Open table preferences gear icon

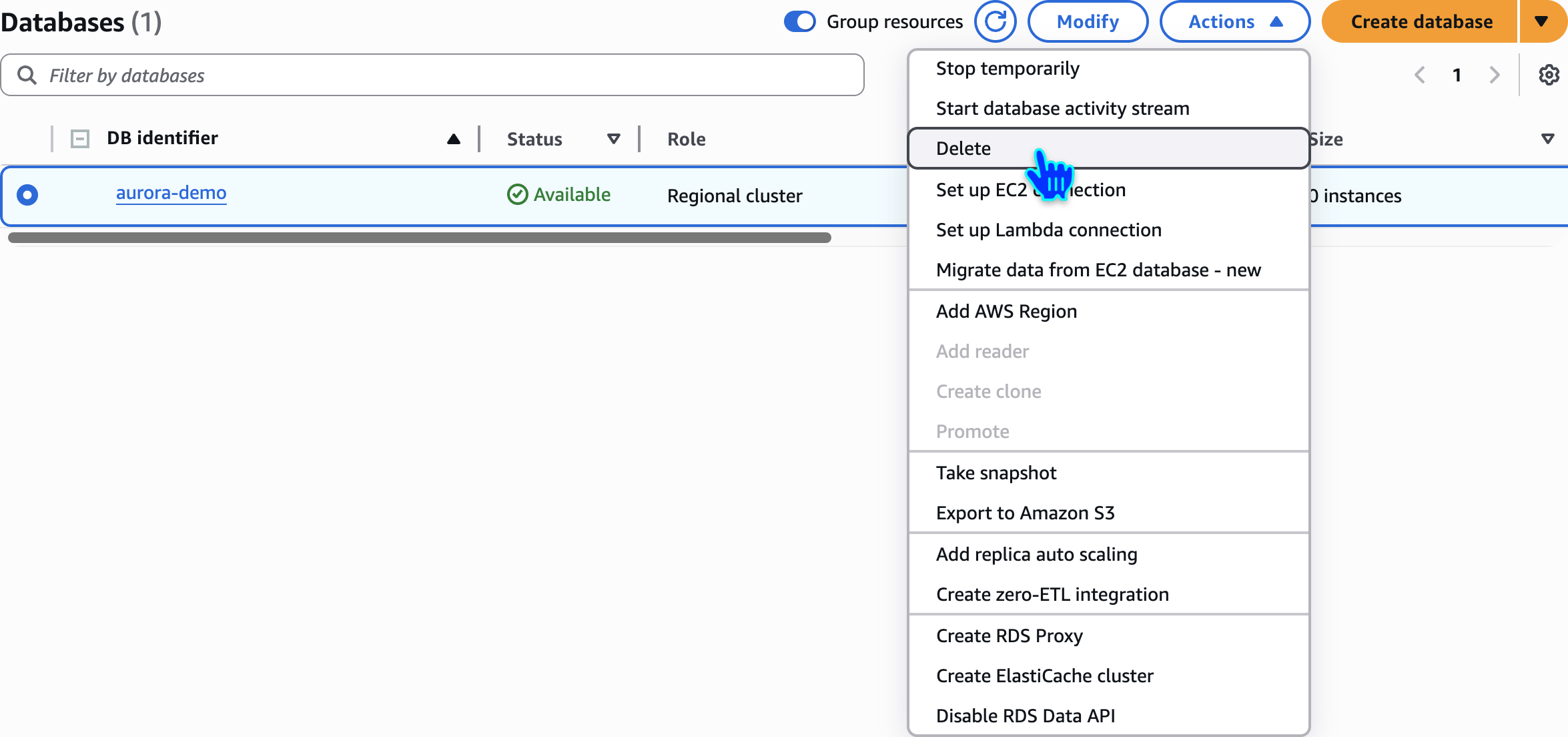click(x=1549, y=75)
